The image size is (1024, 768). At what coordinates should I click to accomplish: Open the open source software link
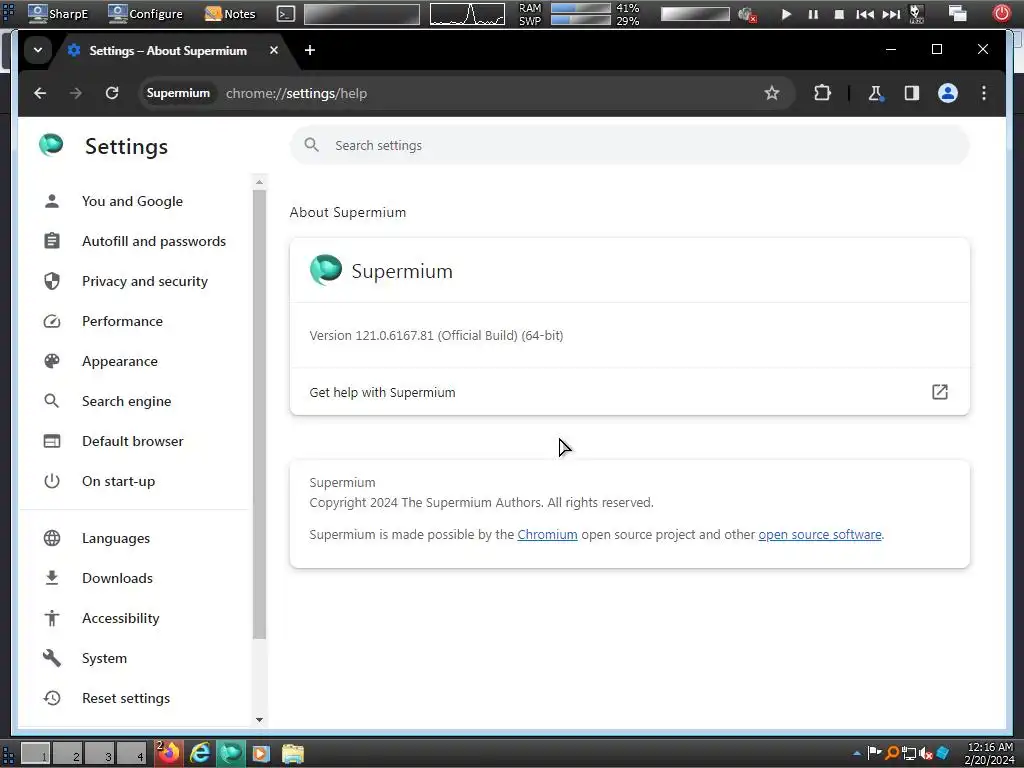(820, 534)
